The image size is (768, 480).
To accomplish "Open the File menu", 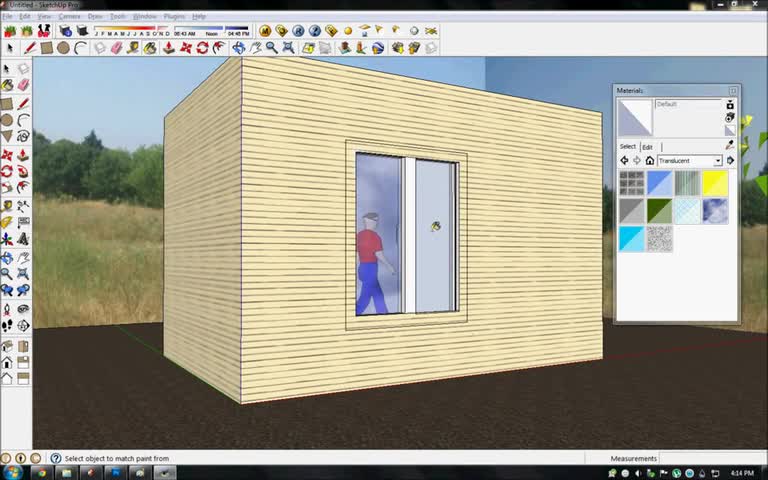I will pyautogui.click(x=7, y=17).
